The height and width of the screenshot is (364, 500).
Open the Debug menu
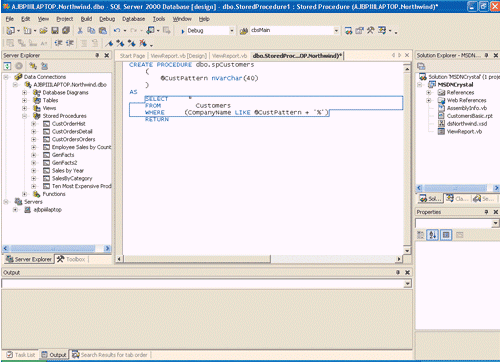point(107,19)
